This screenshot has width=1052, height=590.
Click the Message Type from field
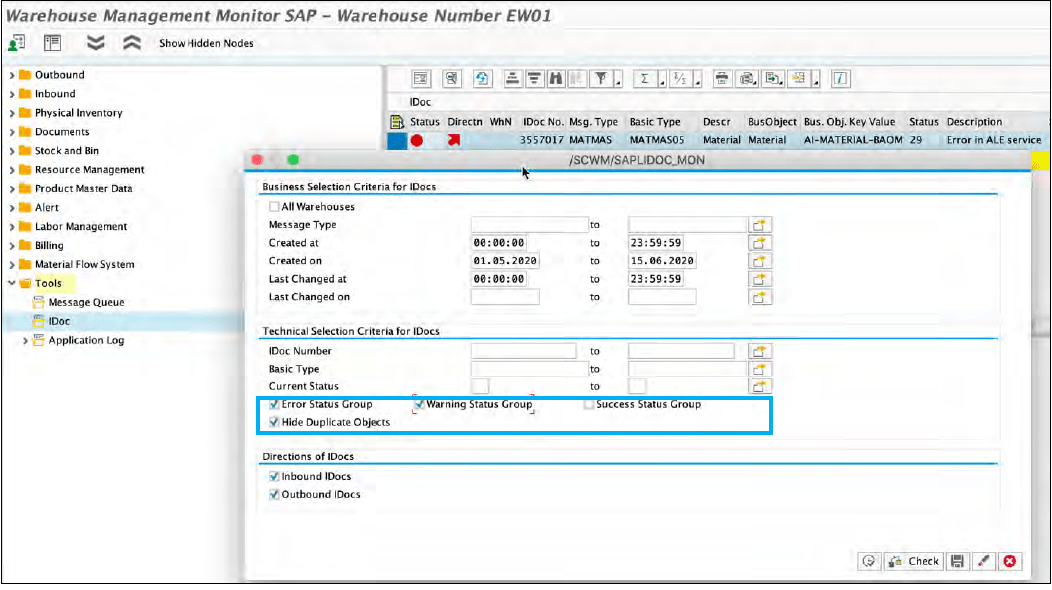[529, 225]
